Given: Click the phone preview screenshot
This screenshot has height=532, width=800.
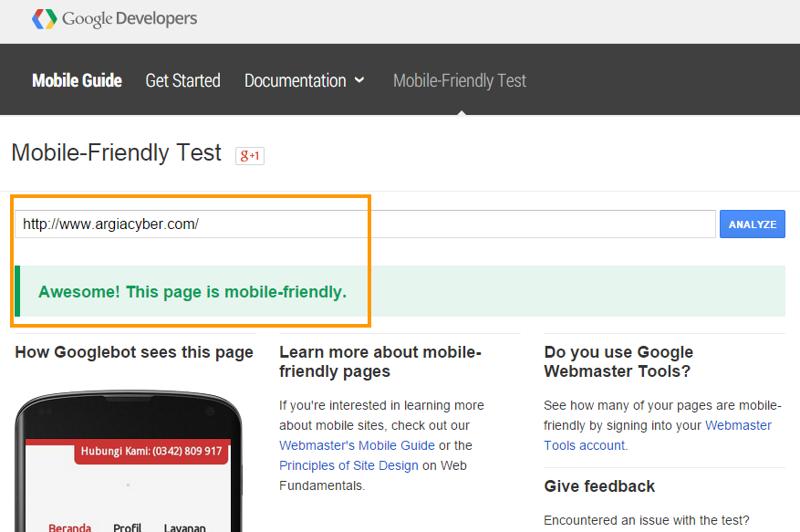Looking at the screenshot, I should point(129,462).
